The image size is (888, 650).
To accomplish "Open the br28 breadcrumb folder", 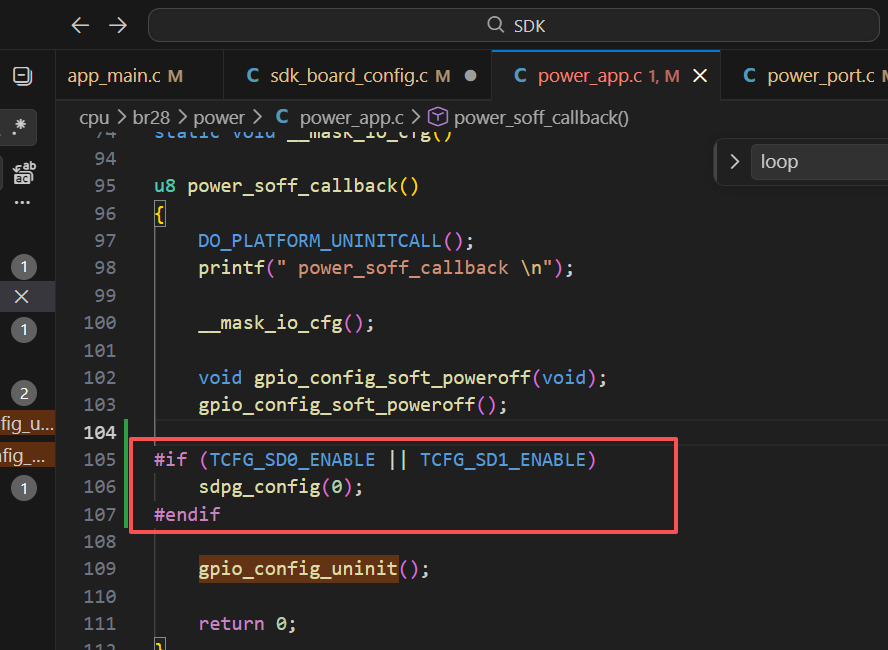I will click(151, 118).
